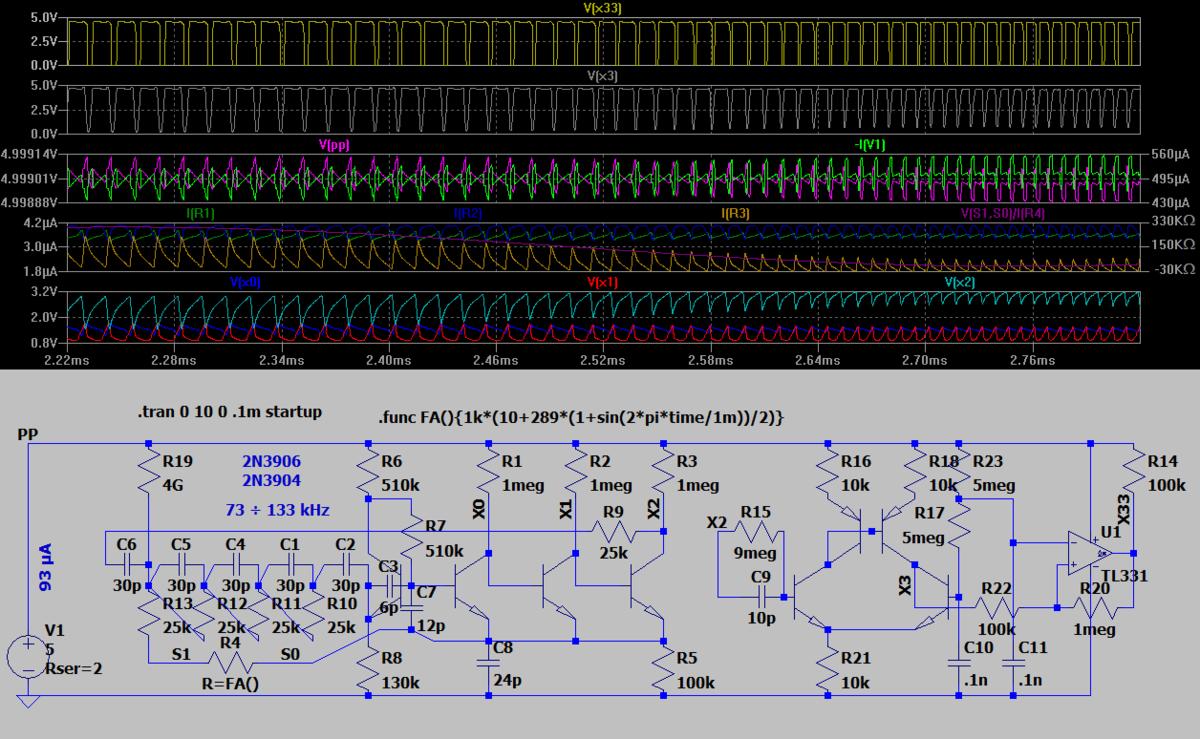Screen dimensions: 1200x739
Task: Click the .func FA() directive text
Action: coord(580,418)
